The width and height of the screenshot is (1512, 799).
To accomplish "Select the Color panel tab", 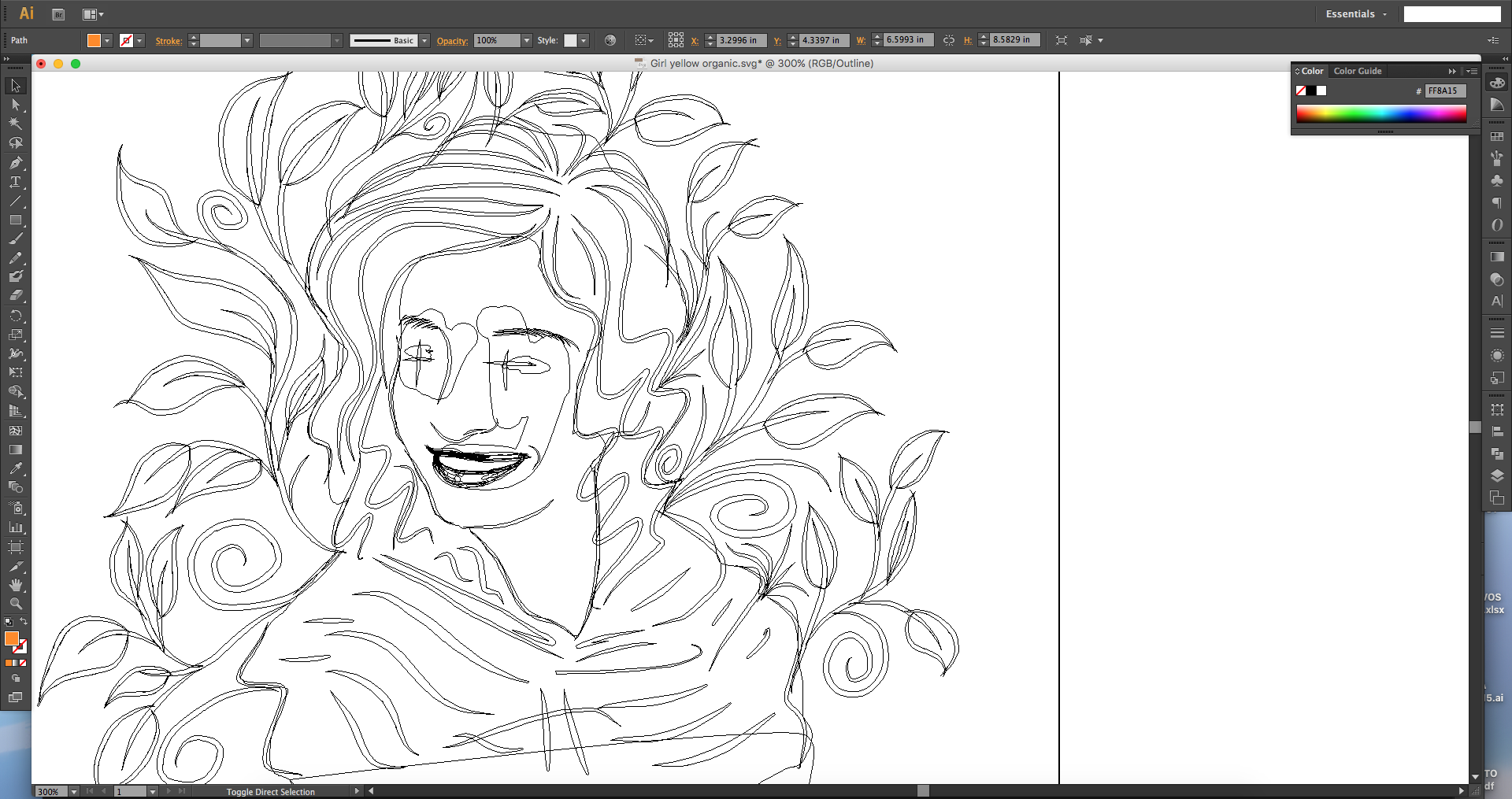I will (x=1311, y=71).
